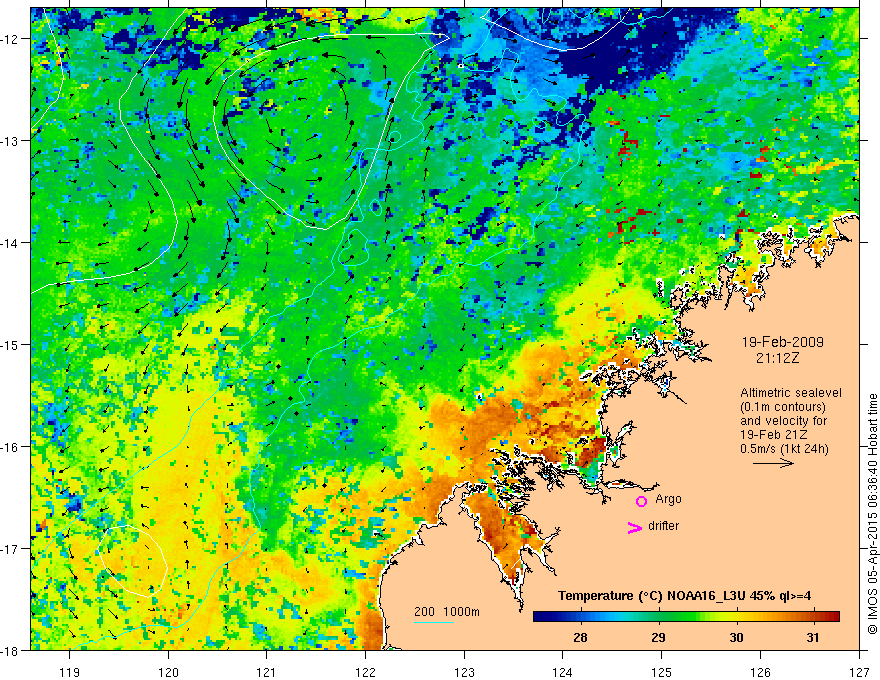The image size is (880, 680).
Task: Click latitude axis label -17
Action: tap(10, 549)
